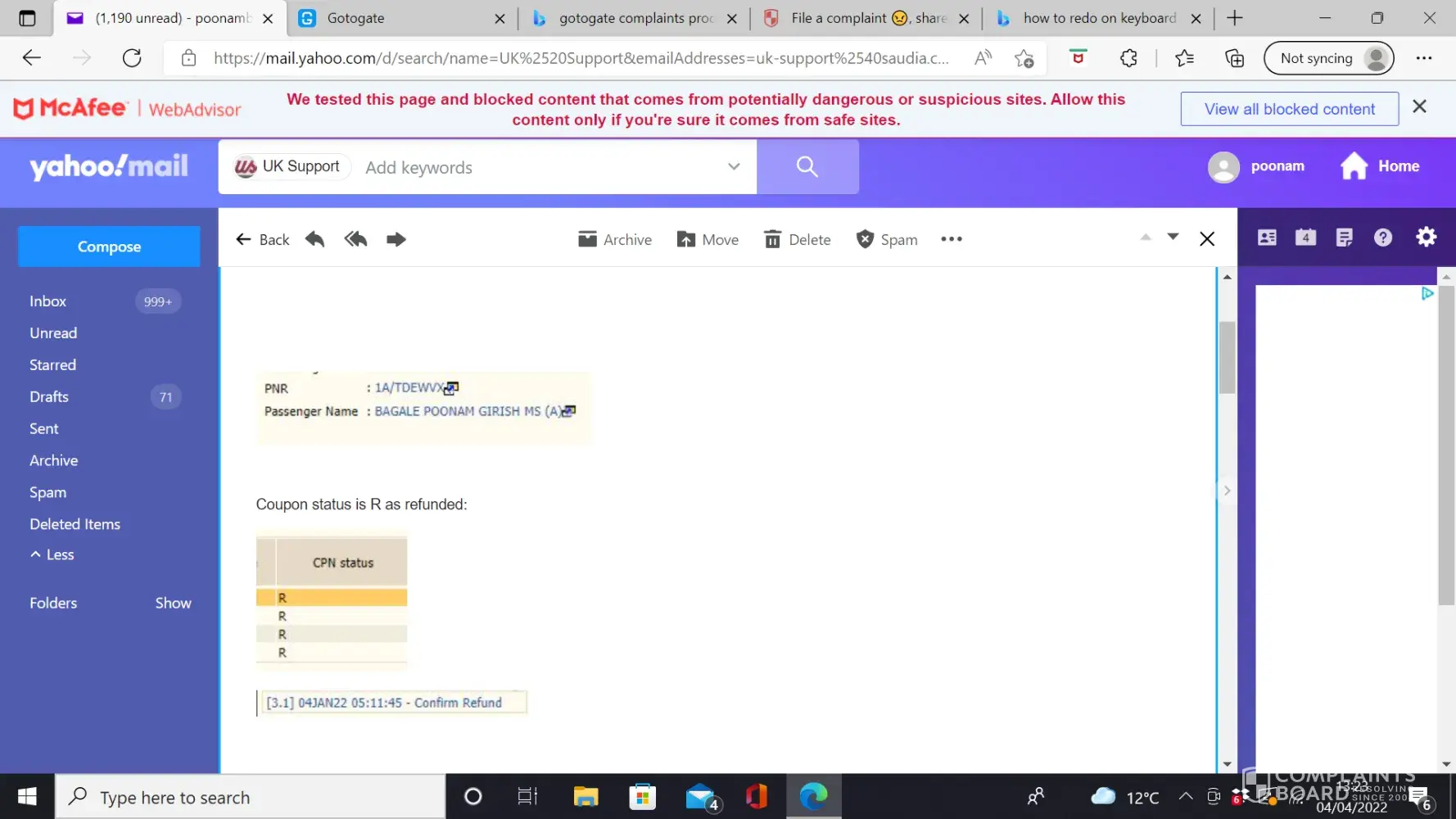This screenshot has height=819, width=1456.
Task: Mark the email as Spam
Action: point(887,239)
